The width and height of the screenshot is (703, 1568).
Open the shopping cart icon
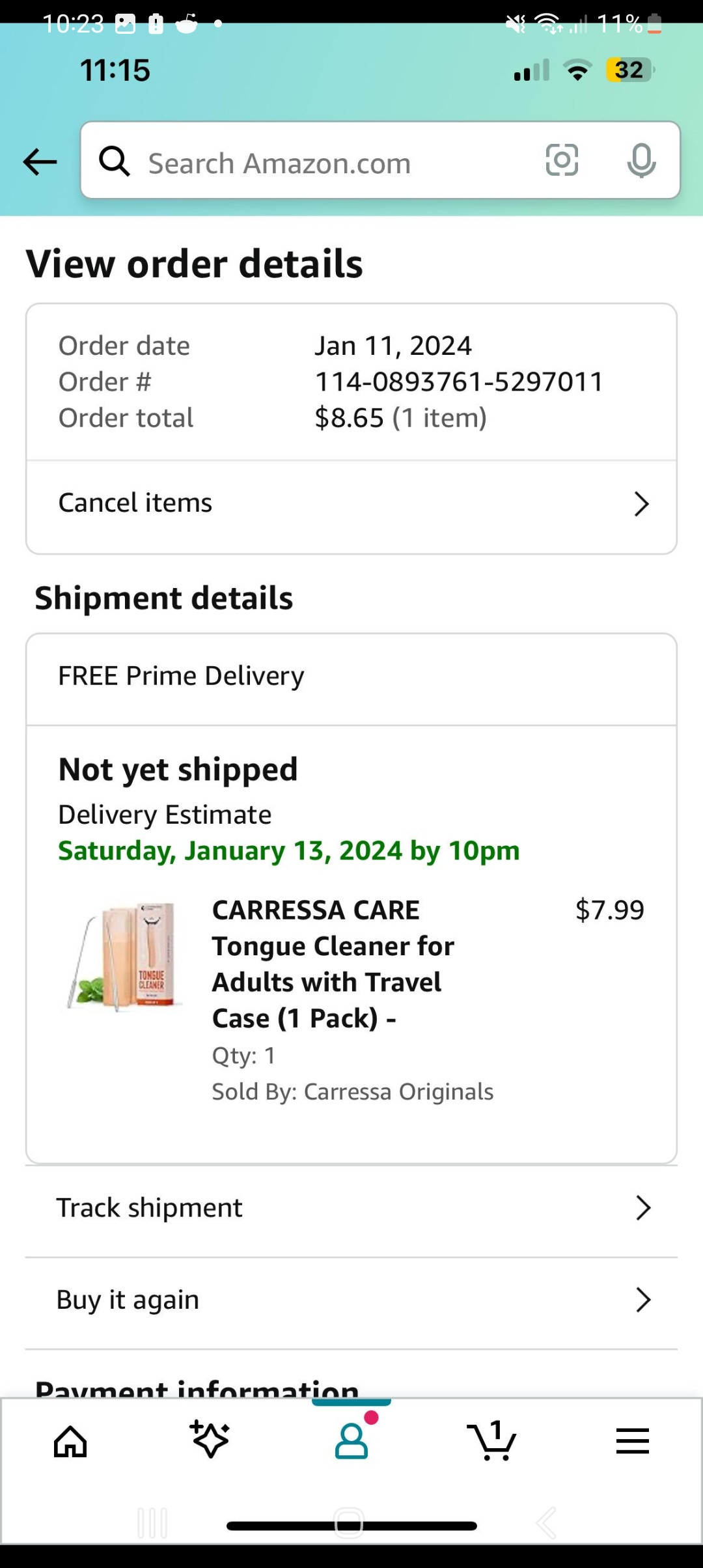click(492, 1440)
